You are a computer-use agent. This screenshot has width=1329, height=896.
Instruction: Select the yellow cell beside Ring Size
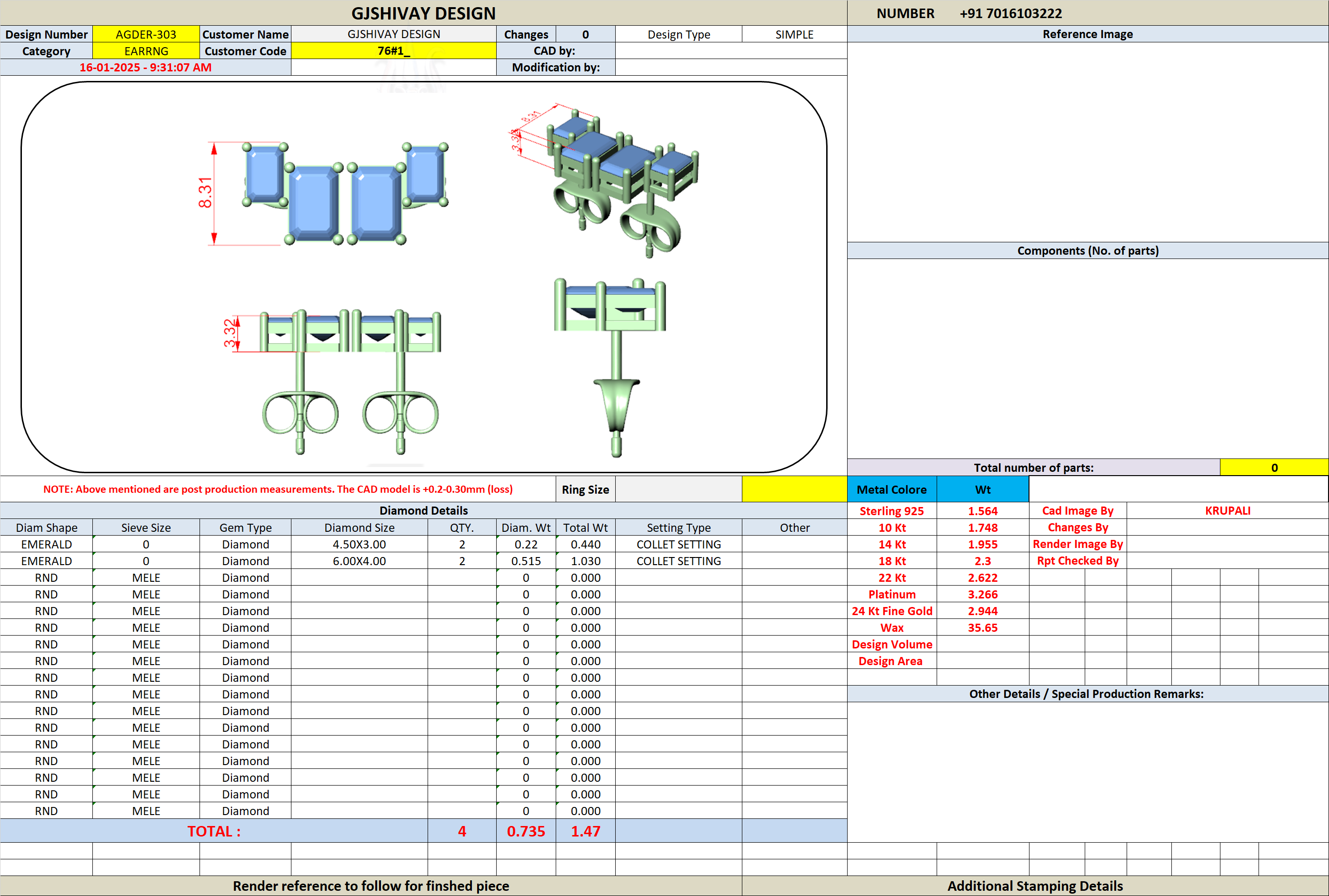coord(794,489)
